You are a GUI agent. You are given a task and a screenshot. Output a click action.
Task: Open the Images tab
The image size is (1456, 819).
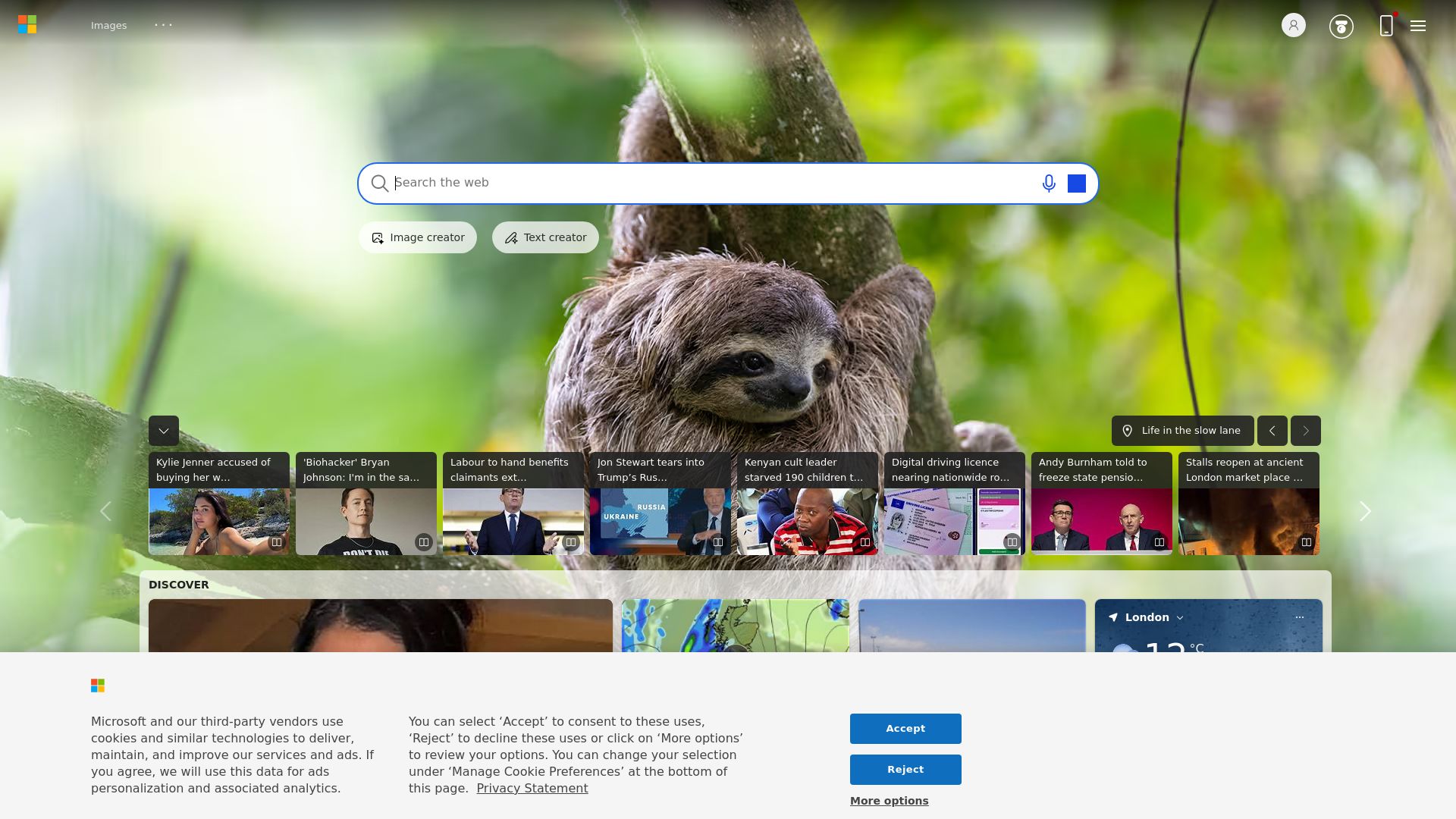[x=109, y=26]
